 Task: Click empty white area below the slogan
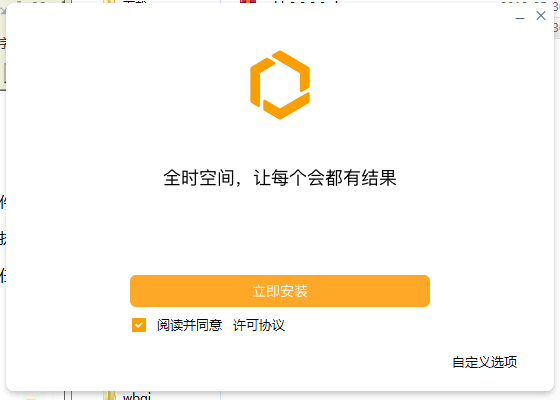pos(280,229)
